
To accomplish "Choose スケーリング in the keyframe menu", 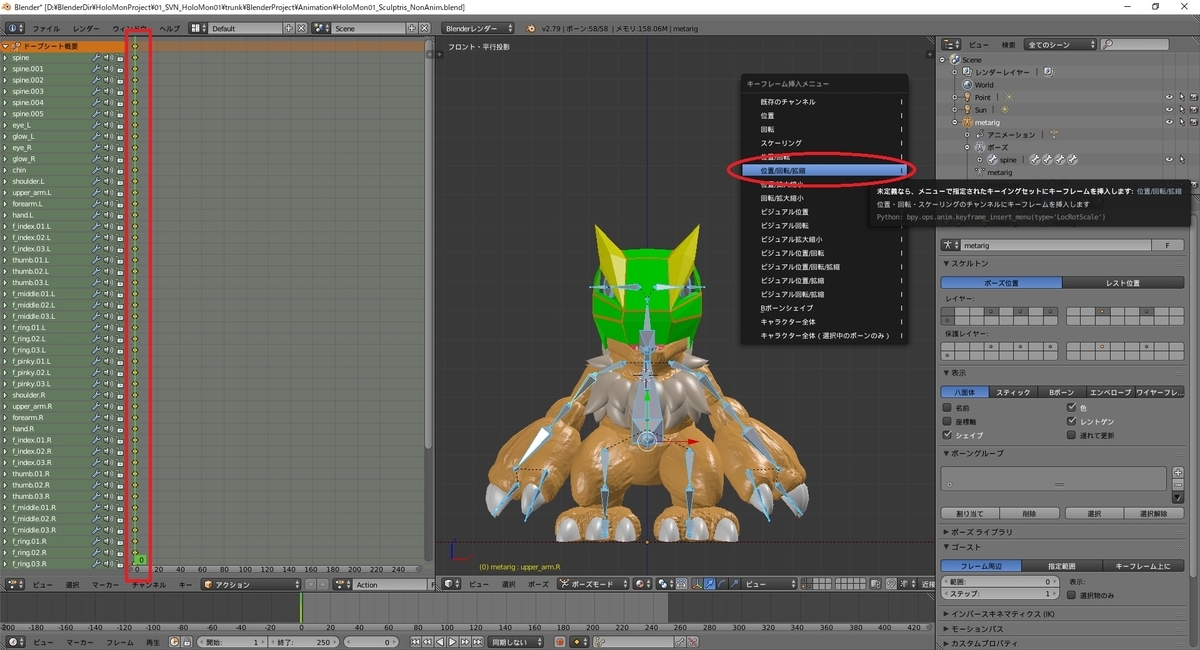I will (x=823, y=143).
